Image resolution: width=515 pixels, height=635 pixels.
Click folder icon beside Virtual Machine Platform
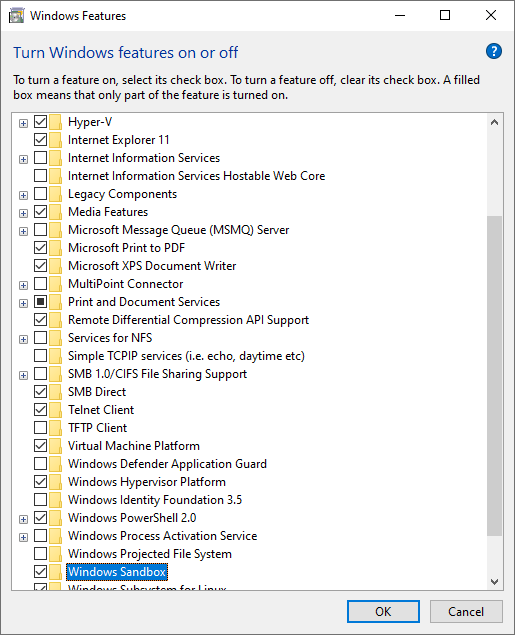click(x=55, y=446)
